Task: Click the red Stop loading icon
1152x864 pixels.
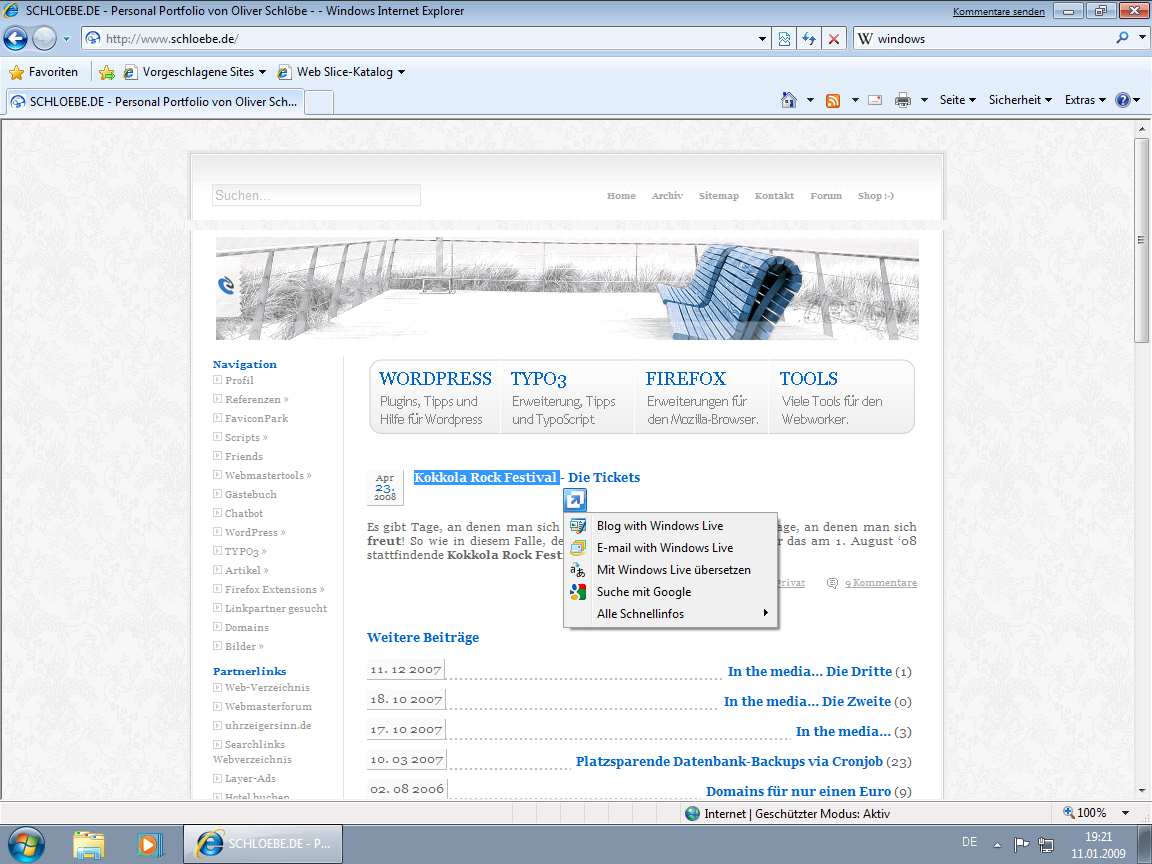Action: pyautogui.click(x=834, y=39)
